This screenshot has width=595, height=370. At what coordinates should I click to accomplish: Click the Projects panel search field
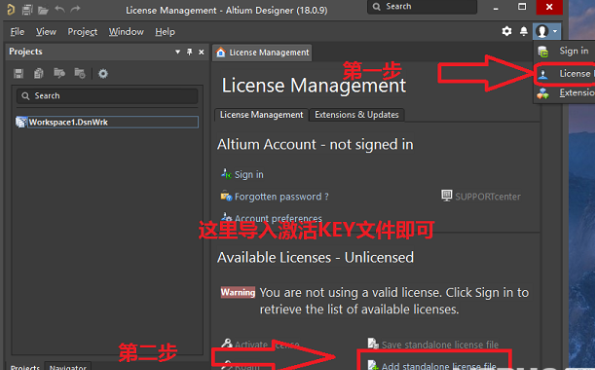tap(107, 96)
